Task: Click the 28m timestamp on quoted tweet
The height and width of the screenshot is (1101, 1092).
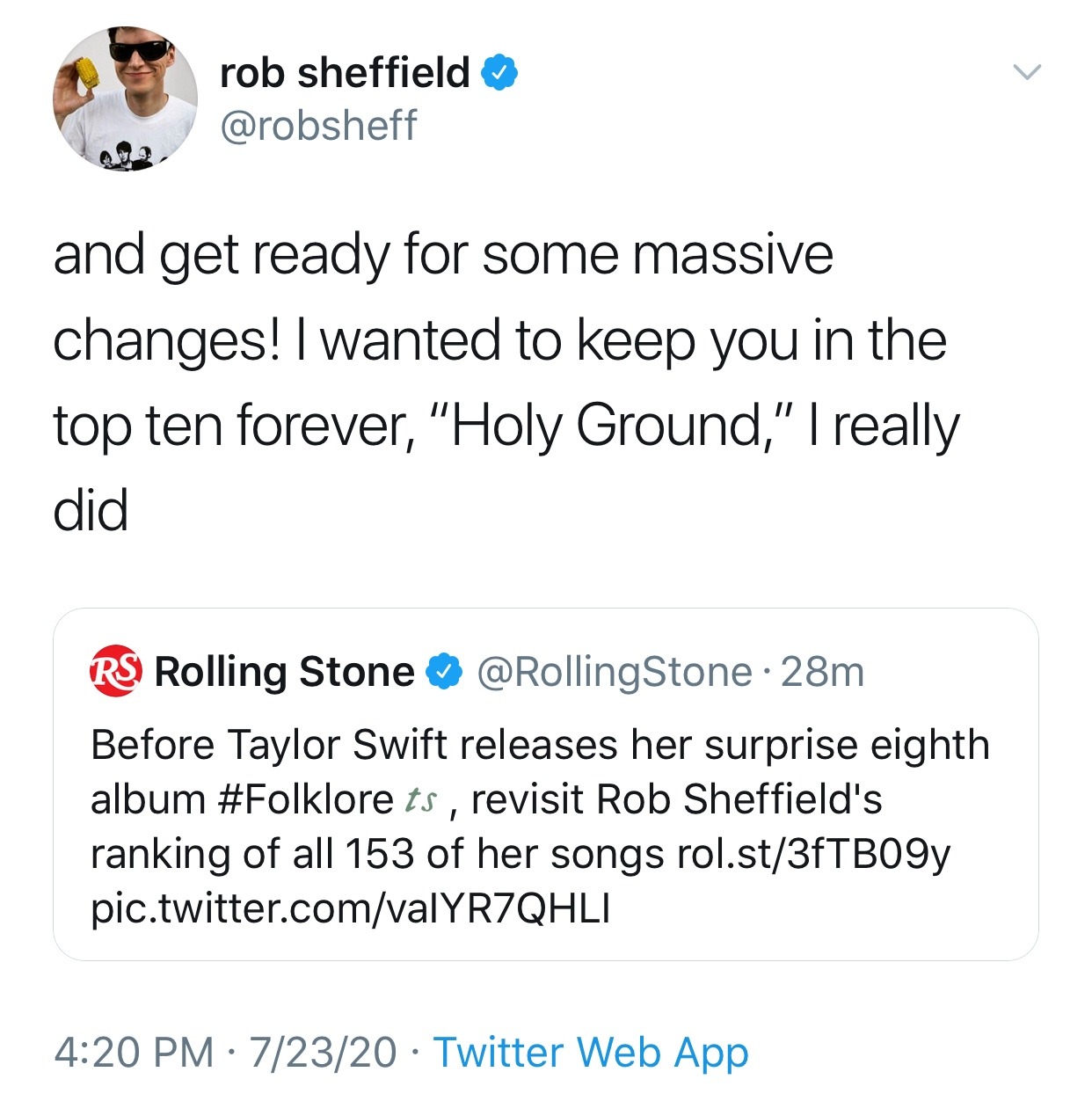Action: [823, 672]
